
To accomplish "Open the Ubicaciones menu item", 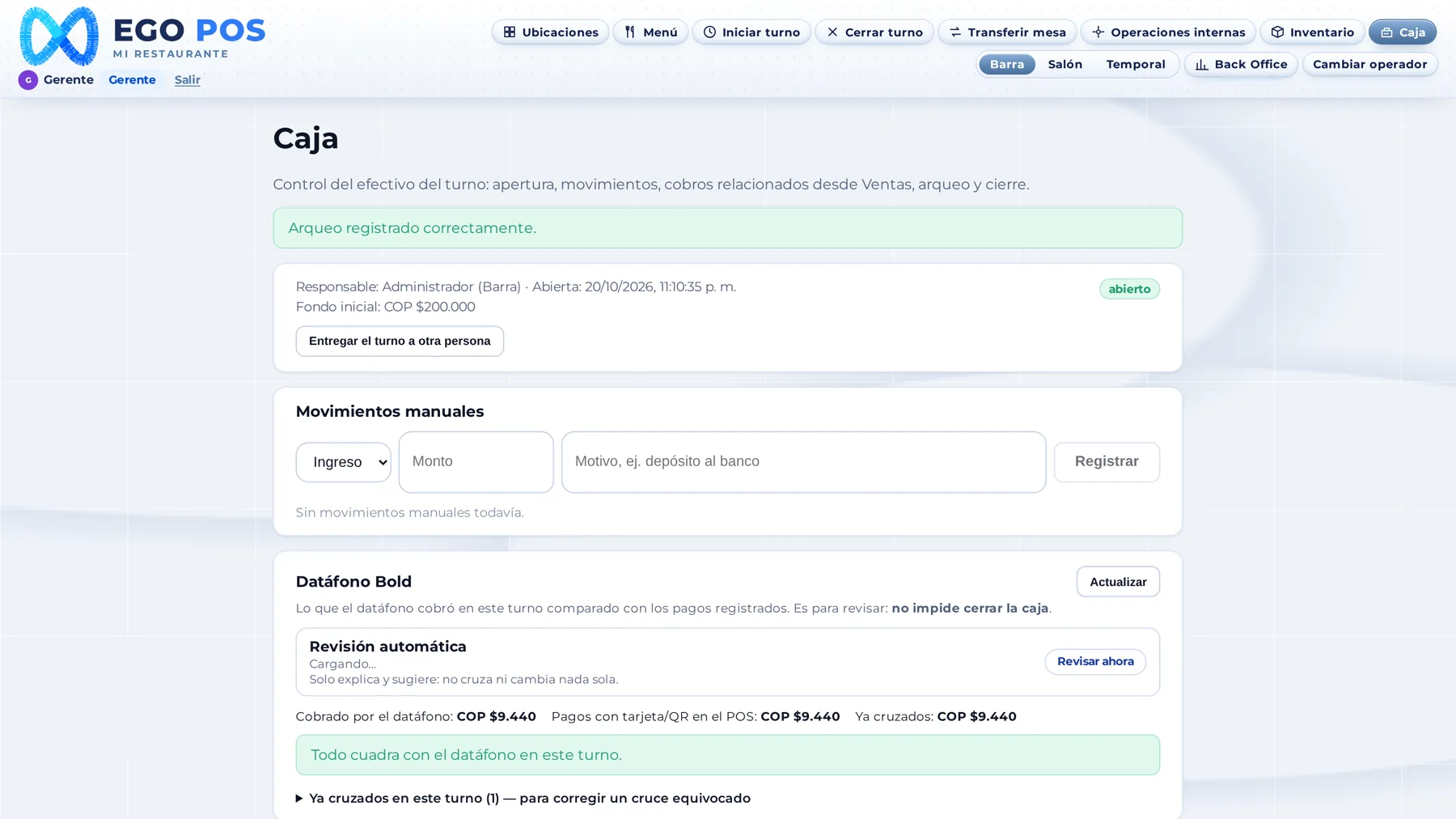I will 550,32.
